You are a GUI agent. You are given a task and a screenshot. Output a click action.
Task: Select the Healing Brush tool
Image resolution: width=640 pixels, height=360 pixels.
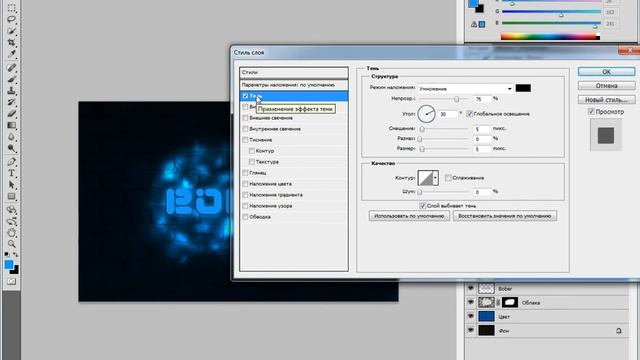[11, 67]
